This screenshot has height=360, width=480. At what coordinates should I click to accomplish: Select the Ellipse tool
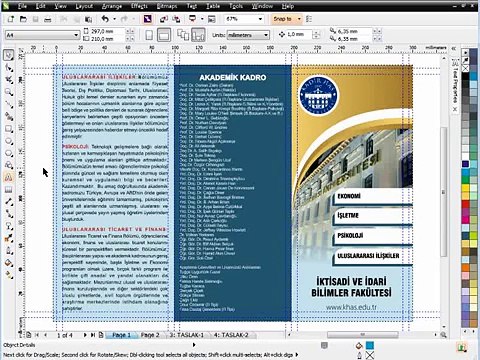click(9, 141)
